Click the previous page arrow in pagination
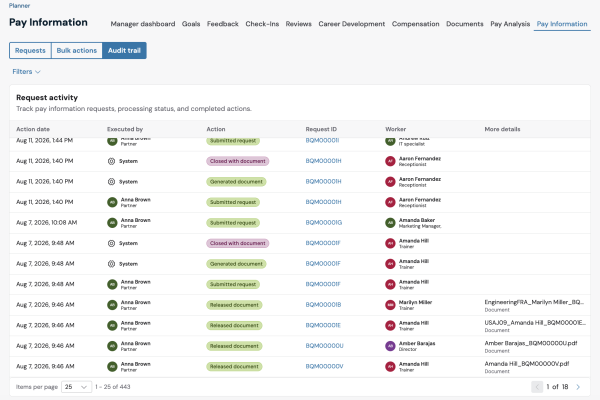 pos(537,387)
